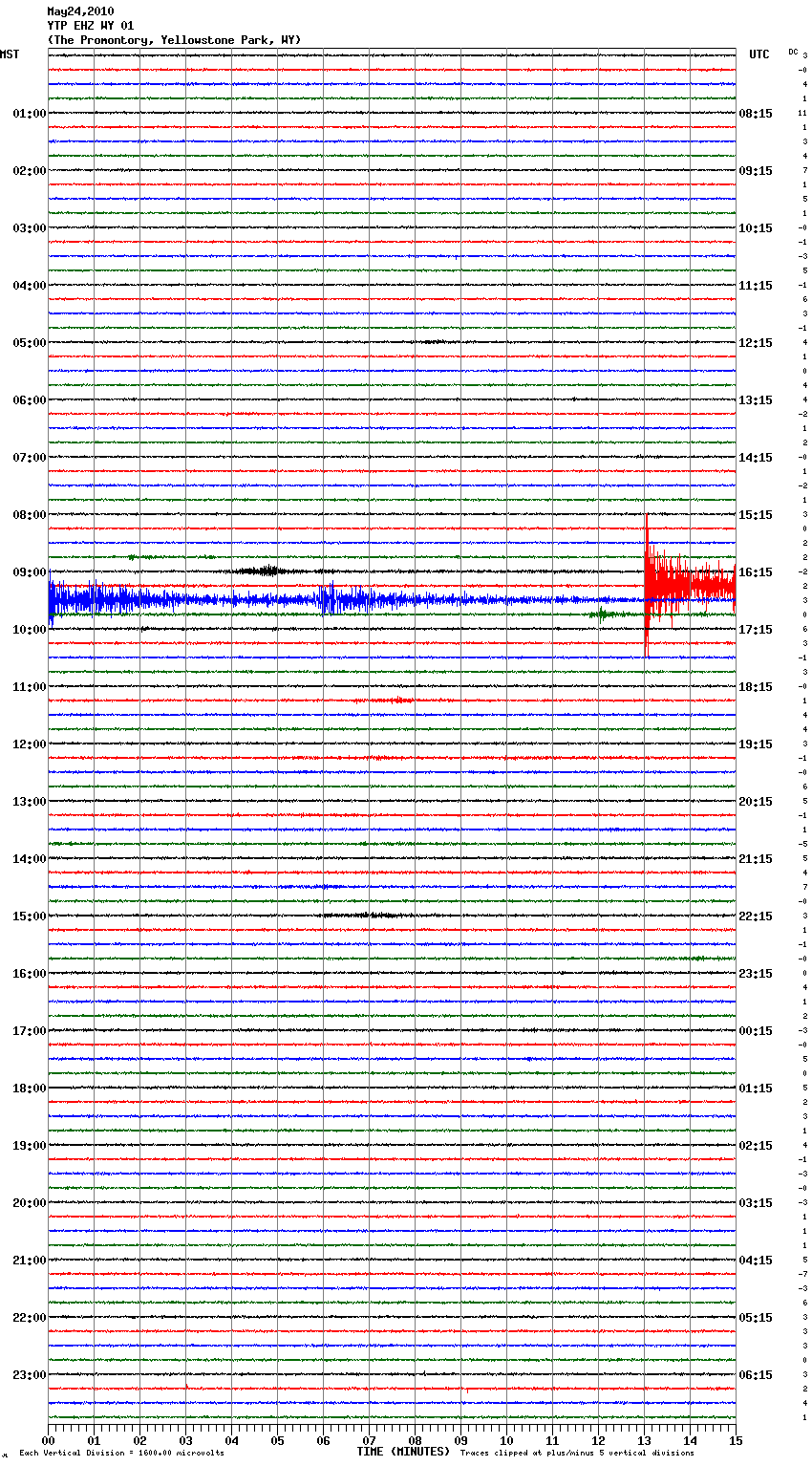Select the 07:00 MST time label
812x1466 pixels.
point(29,458)
